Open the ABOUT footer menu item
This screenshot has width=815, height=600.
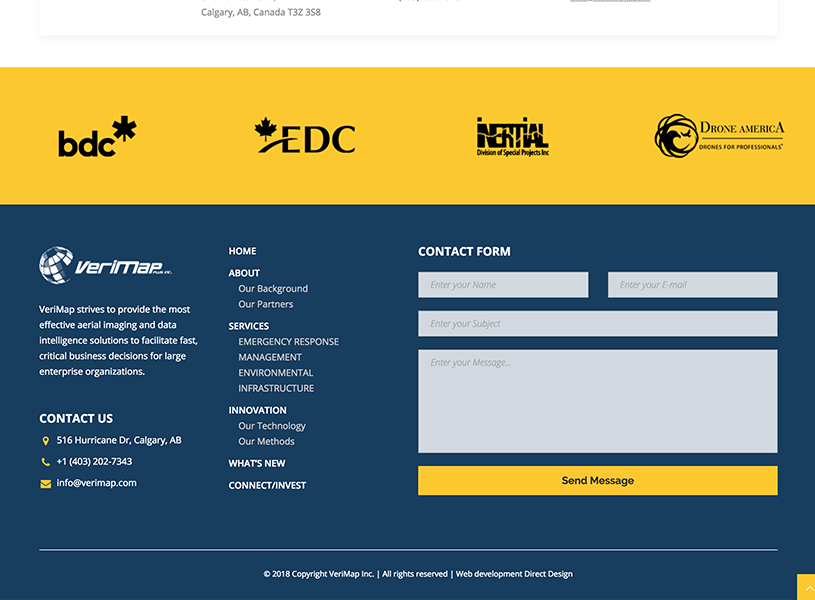click(244, 273)
